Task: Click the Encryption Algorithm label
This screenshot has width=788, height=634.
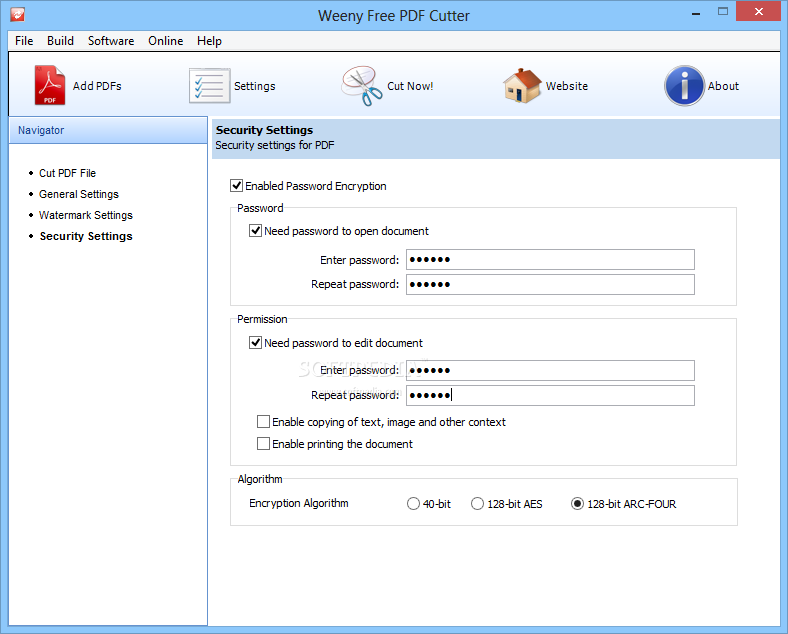Action: [299, 503]
